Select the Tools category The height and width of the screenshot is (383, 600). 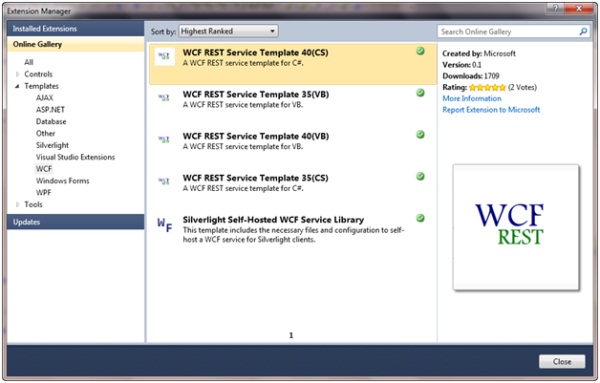click(33, 204)
